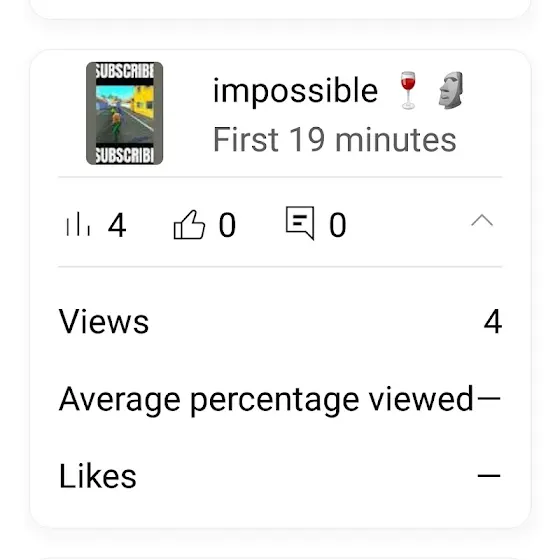Click the lower SUBSCRIBE text on the thumbnail
The width and height of the screenshot is (560, 560).
[x=125, y=155]
